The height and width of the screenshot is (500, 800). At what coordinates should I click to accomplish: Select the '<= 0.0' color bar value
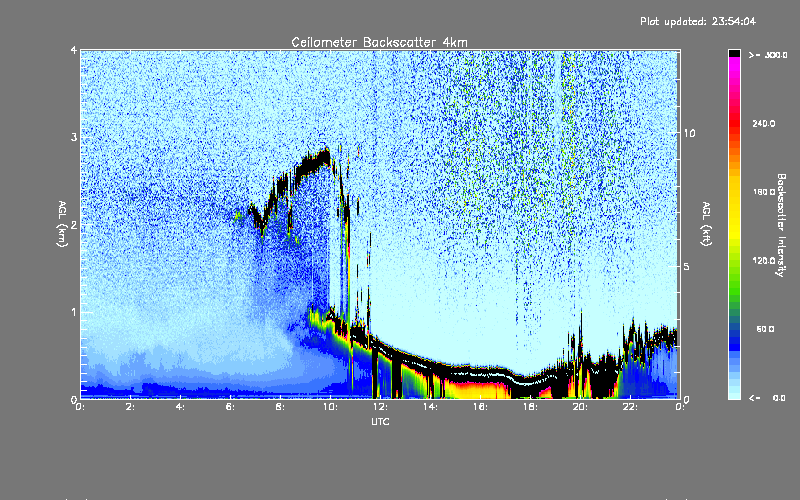pos(767,398)
